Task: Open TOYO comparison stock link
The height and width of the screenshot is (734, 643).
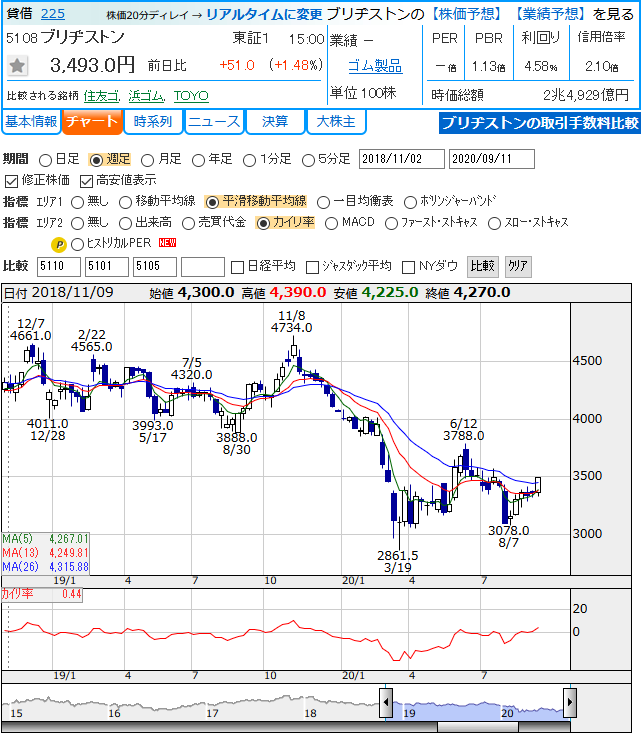Action: (191, 96)
